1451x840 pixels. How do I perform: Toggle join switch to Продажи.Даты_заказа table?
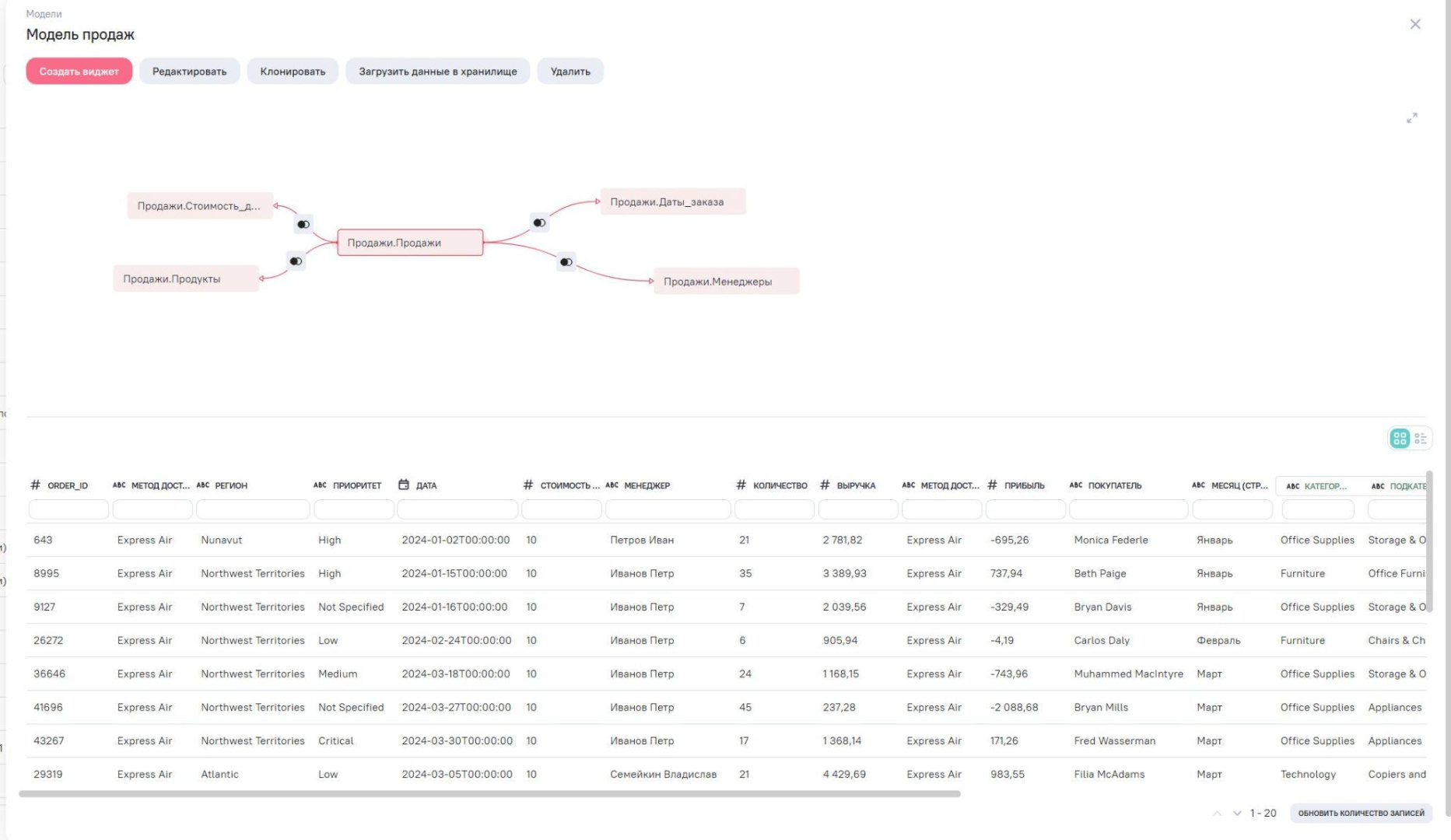pos(539,223)
